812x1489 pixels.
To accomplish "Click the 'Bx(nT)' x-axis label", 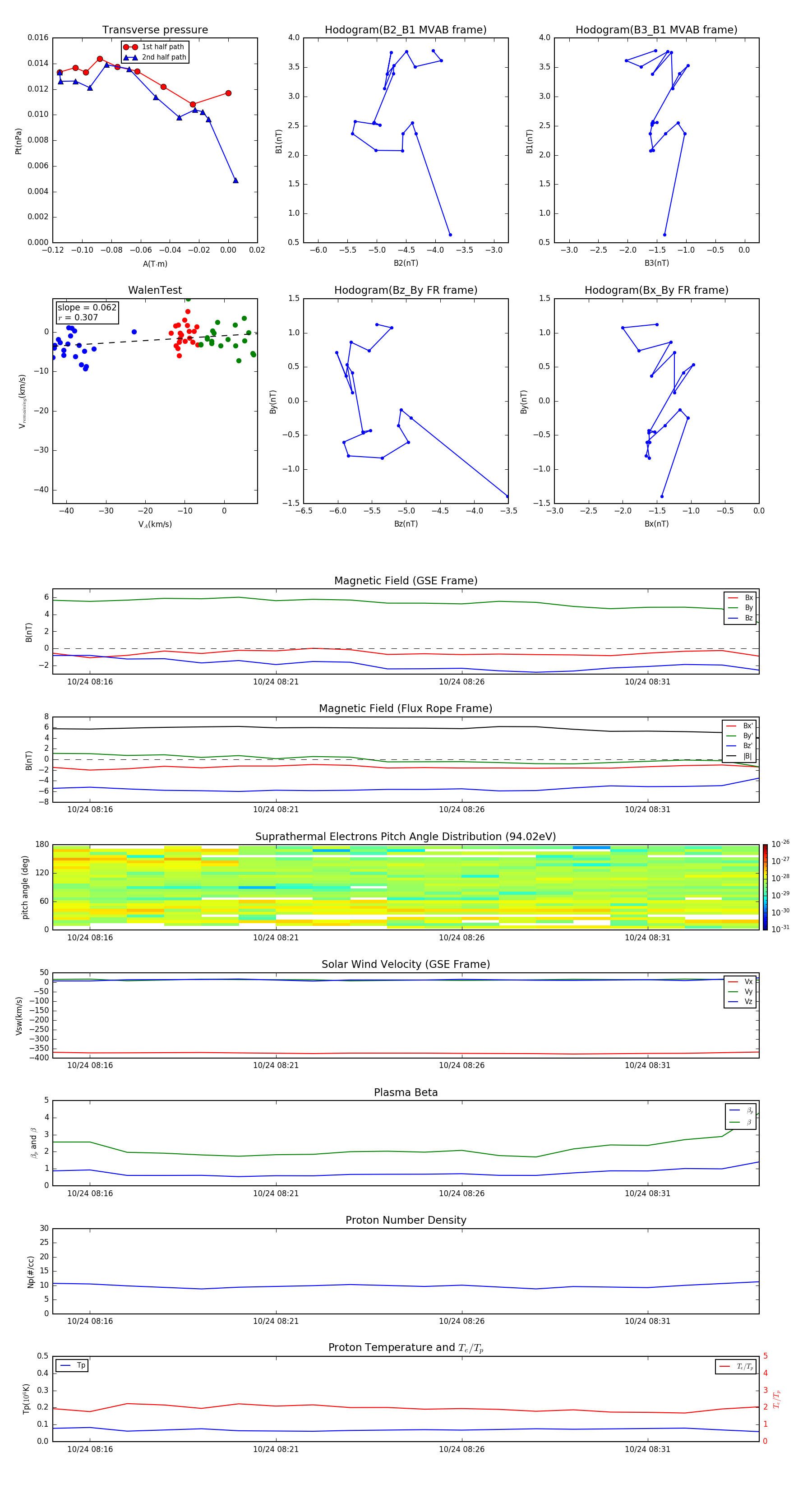I will tap(656, 524).
